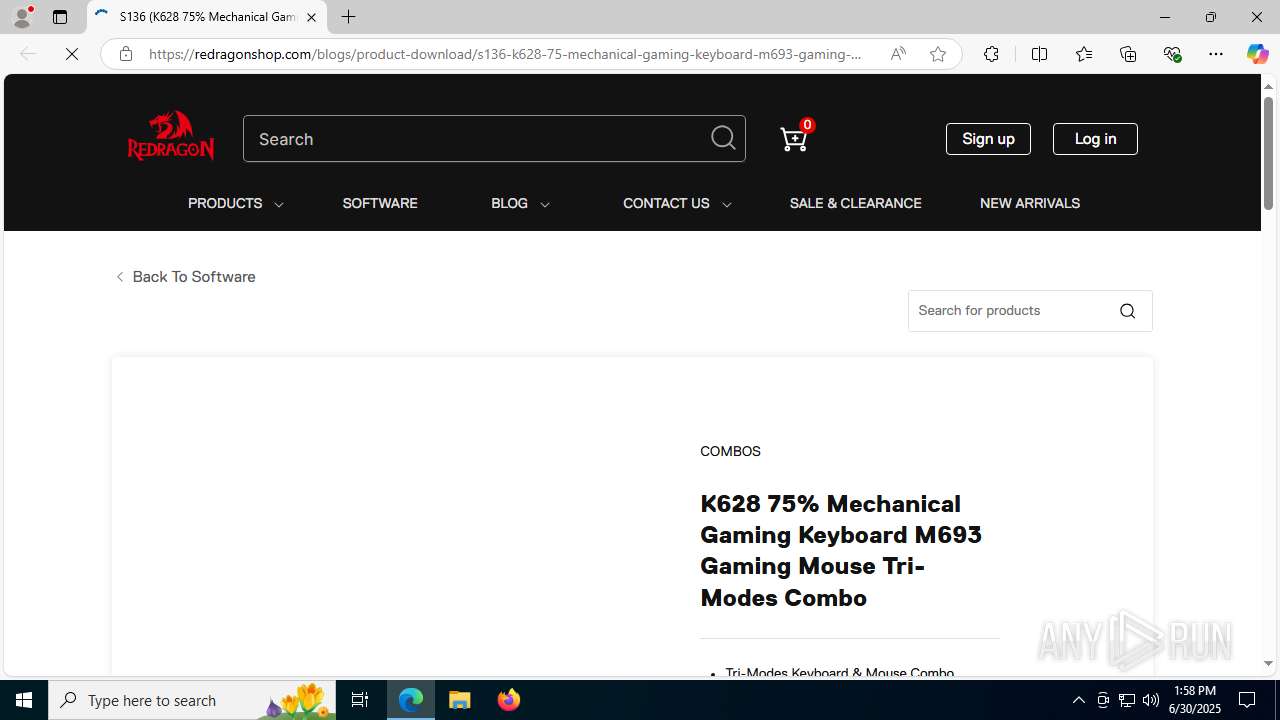Viewport: 1280px width, 720px height.
Task: Open Firefox from taskbar
Action: pyautogui.click(x=508, y=700)
